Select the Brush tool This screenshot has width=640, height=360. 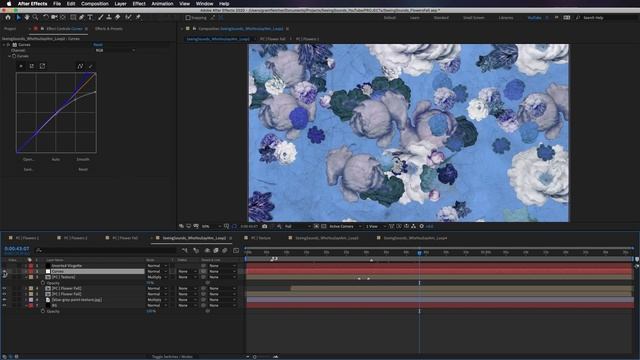coord(100,18)
